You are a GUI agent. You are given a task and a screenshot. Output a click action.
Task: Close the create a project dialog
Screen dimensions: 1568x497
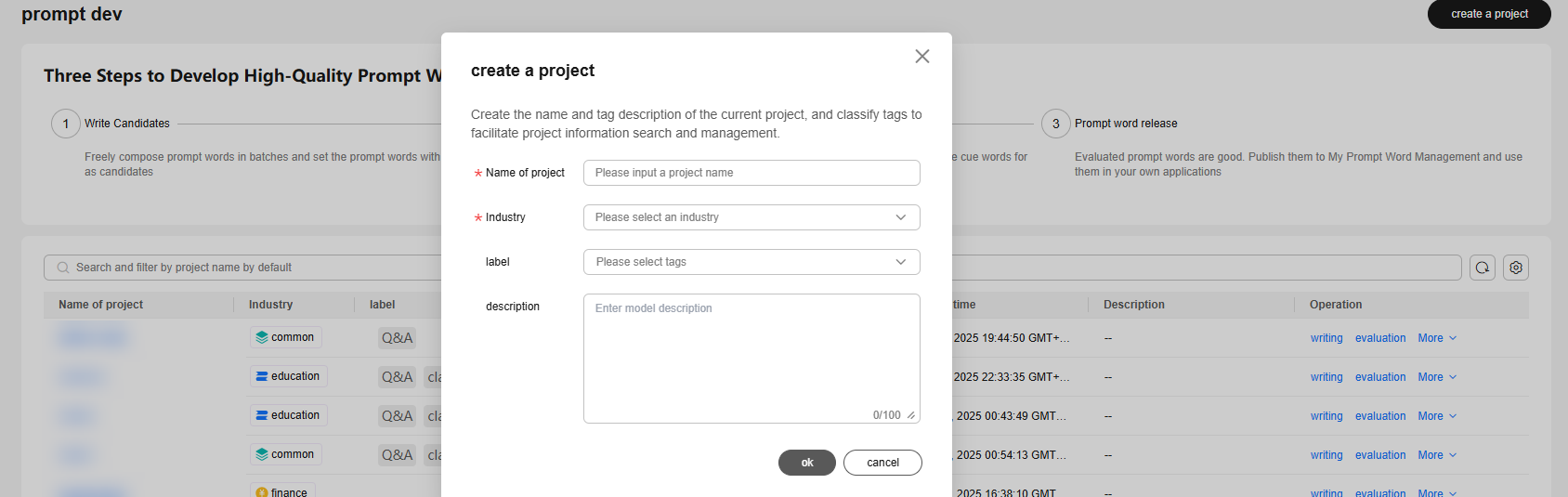point(921,57)
